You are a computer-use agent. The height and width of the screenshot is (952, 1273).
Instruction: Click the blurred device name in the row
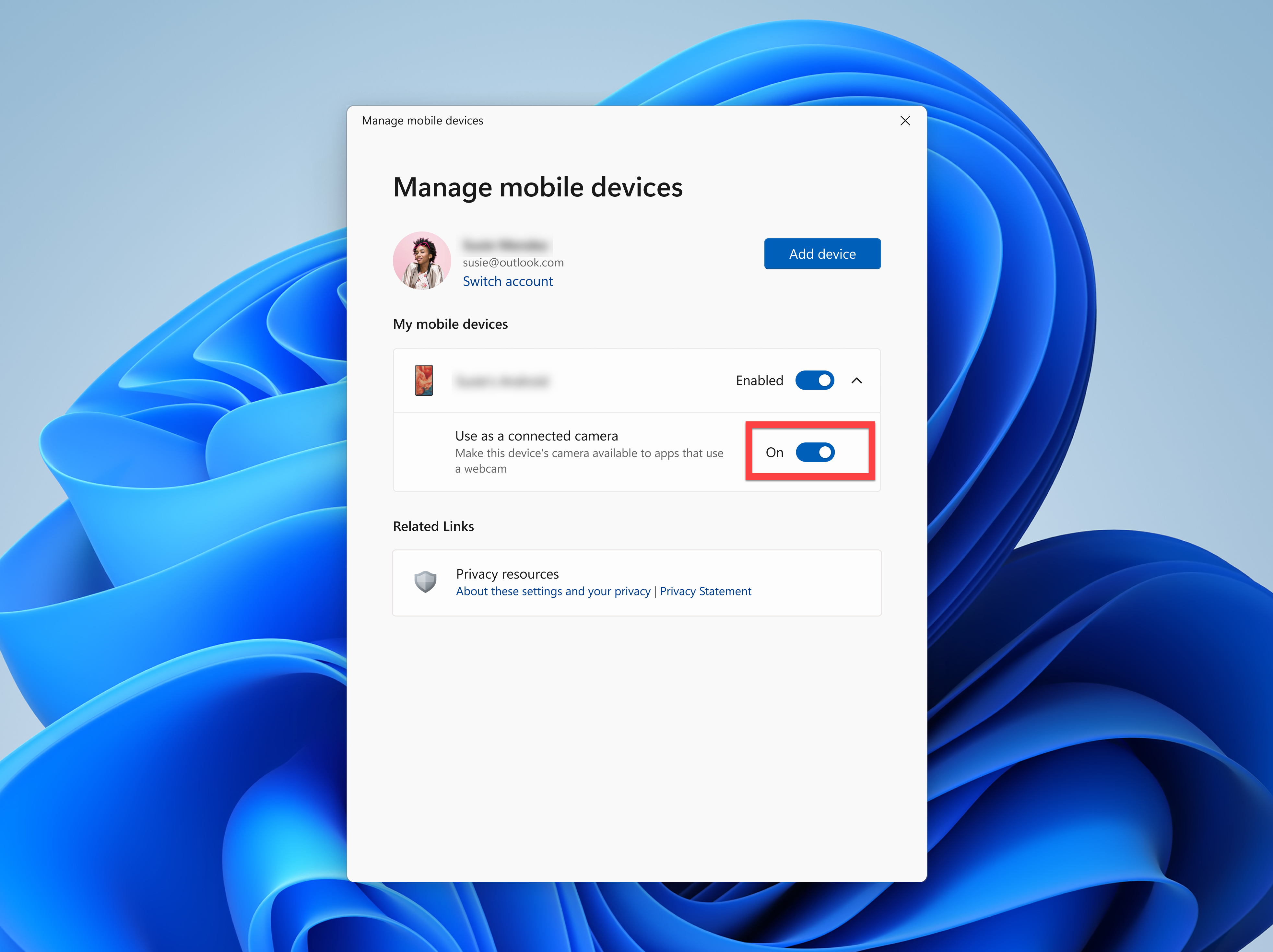502,381
